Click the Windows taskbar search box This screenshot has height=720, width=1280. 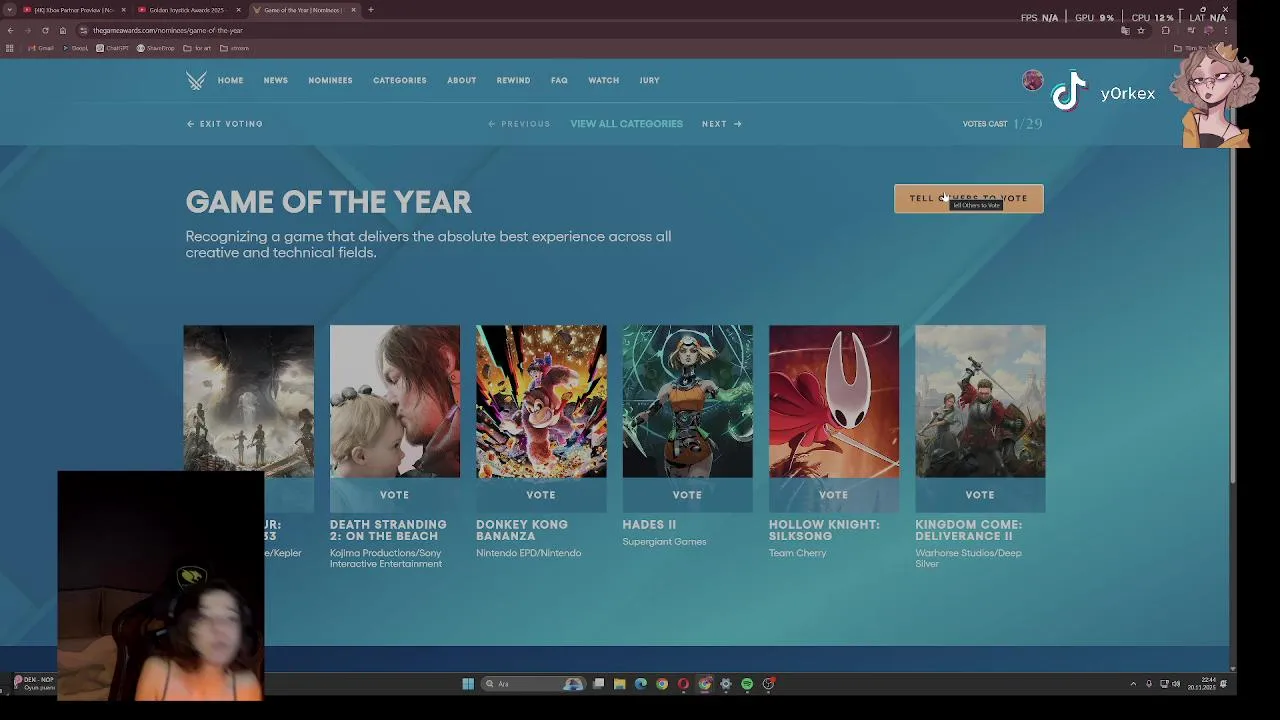(x=532, y=684)
